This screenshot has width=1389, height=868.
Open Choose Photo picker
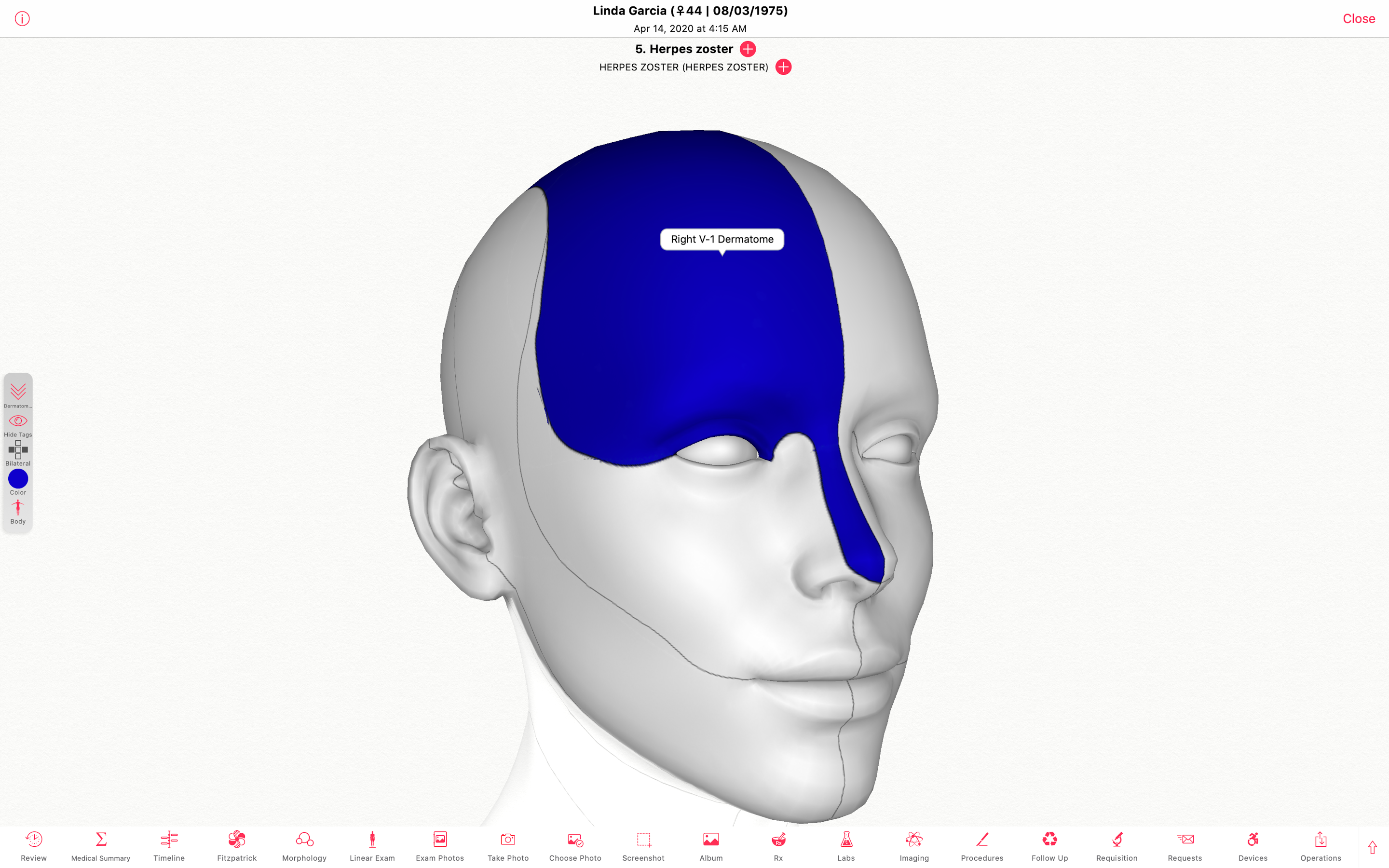tap(575, 846)
